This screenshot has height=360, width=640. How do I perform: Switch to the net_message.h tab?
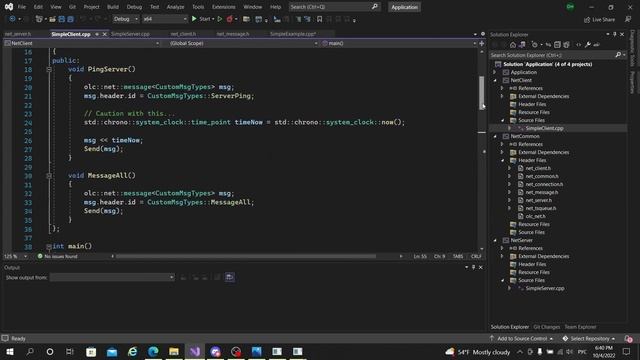233,34
